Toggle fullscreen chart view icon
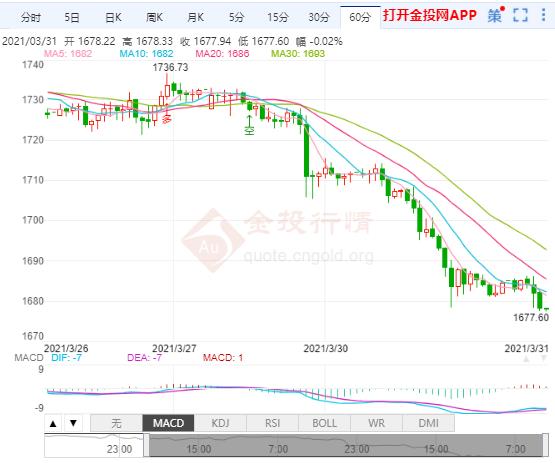The height and width of the screenshot is (463, 555). [520, 15]
